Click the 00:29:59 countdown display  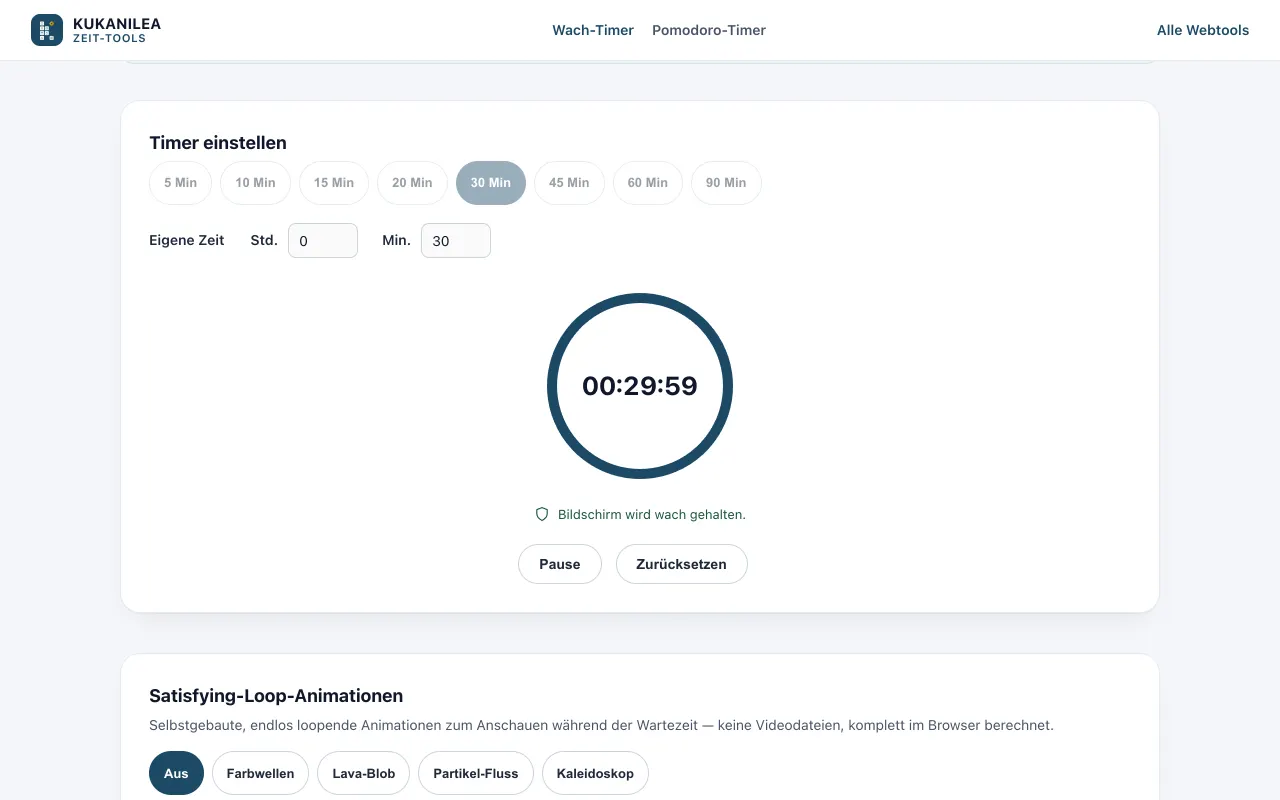click(x=640, y=386)
